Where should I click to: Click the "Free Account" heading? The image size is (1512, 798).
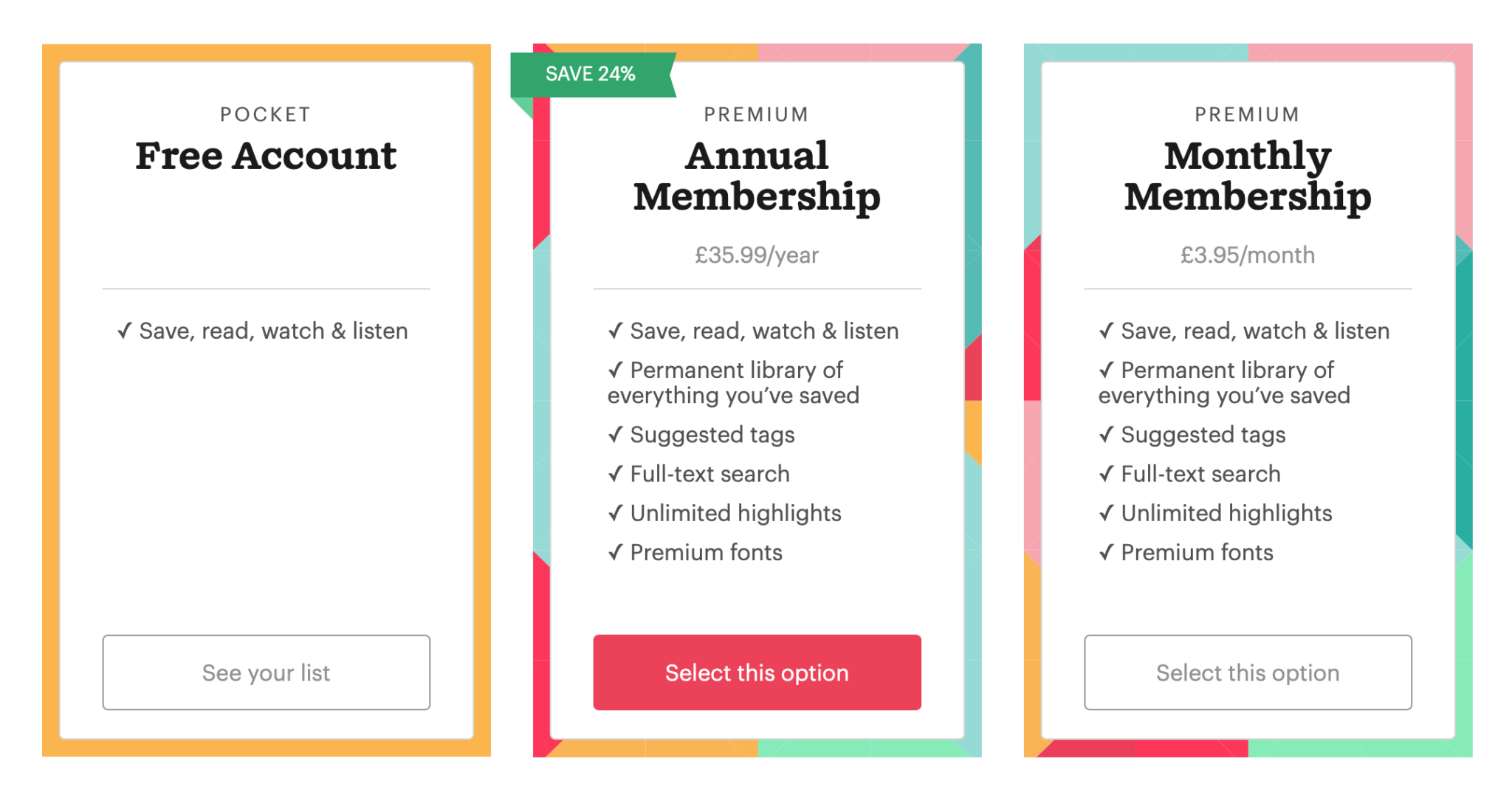pyautogui.click(x=266, y=156)
